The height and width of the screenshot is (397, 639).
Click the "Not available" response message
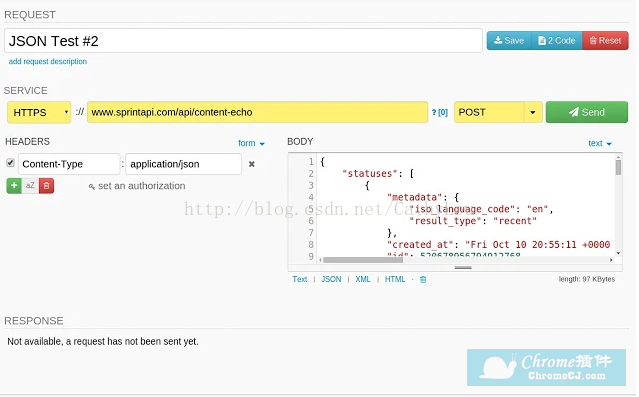pos(103,342)
